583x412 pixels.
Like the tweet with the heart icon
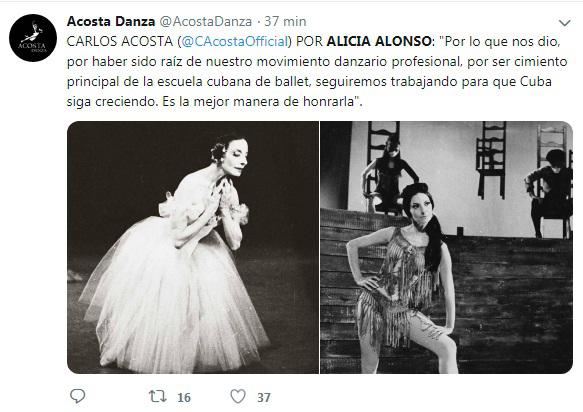point(238,396)
